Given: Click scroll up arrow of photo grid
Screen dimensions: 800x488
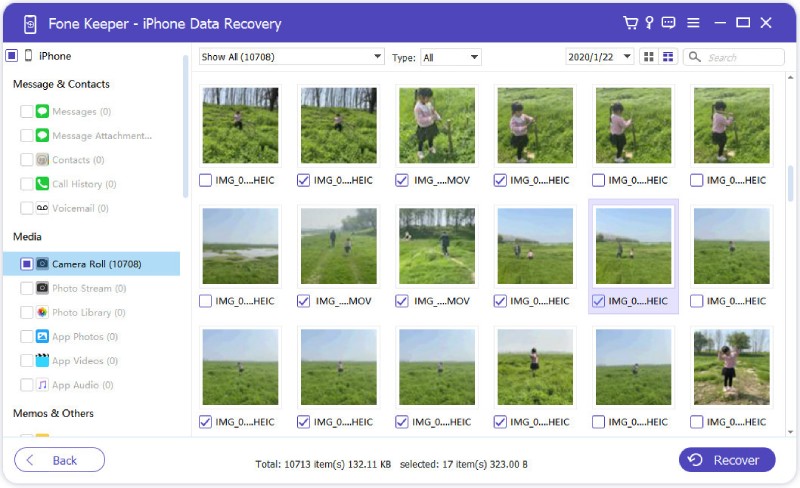Looking at the screenshot, I should click(790, 78).
